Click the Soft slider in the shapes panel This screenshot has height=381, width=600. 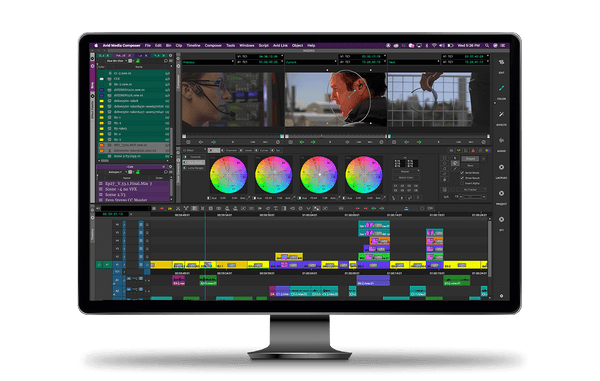click(473, 197)
